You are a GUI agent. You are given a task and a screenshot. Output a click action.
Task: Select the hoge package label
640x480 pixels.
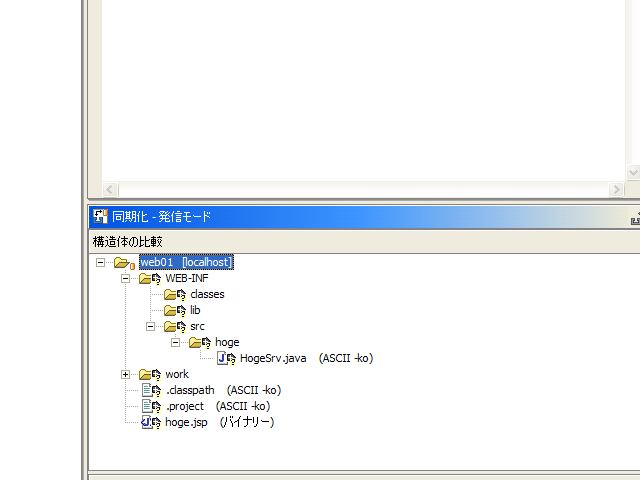click(x=227, y=342)
